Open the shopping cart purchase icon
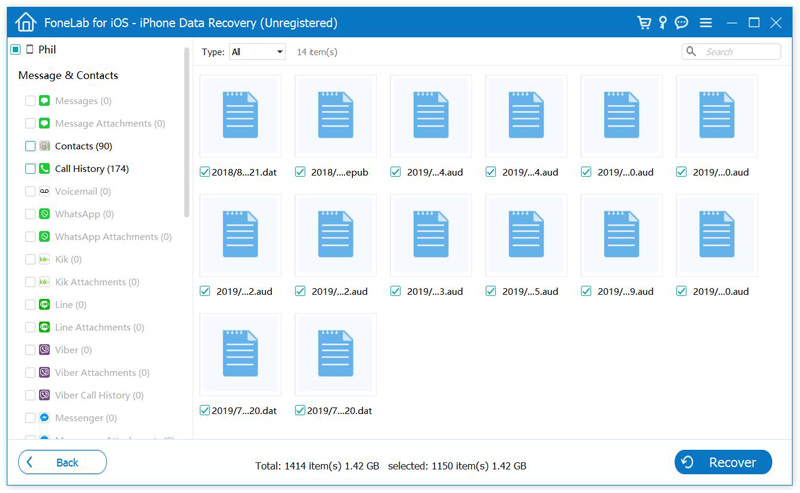Screen dimensions: 800x493 [644, 22]
